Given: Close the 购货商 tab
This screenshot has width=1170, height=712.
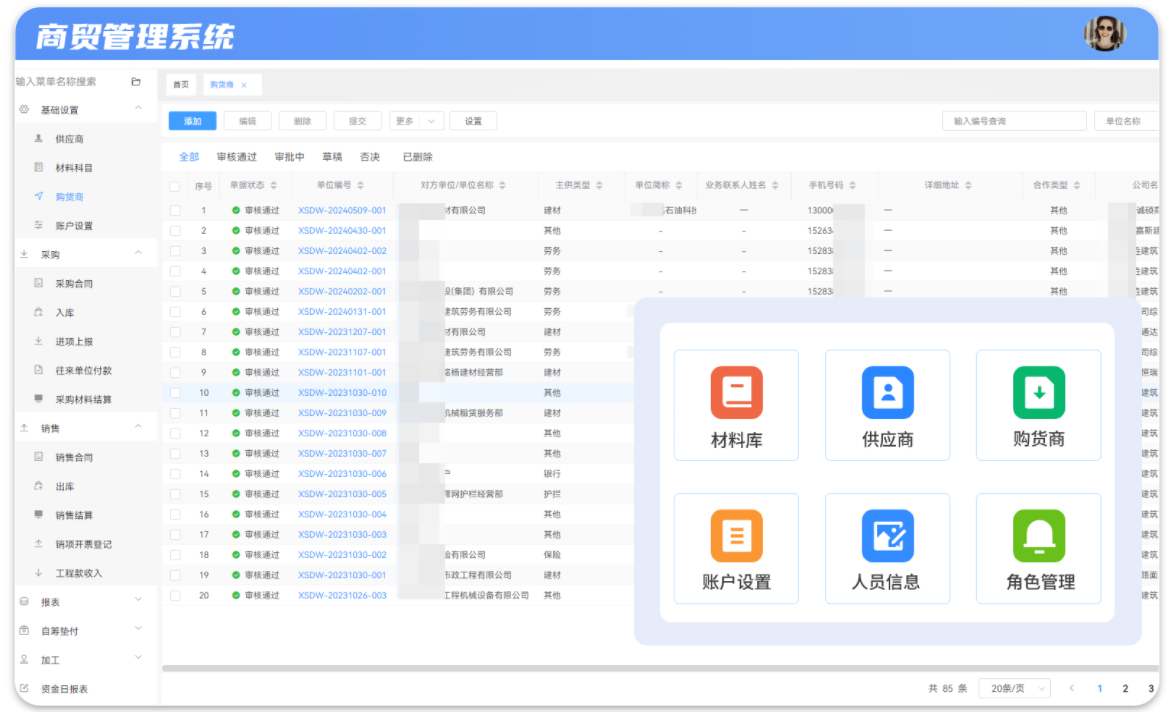Looking at the screenshot, I should tap(244, 85).
